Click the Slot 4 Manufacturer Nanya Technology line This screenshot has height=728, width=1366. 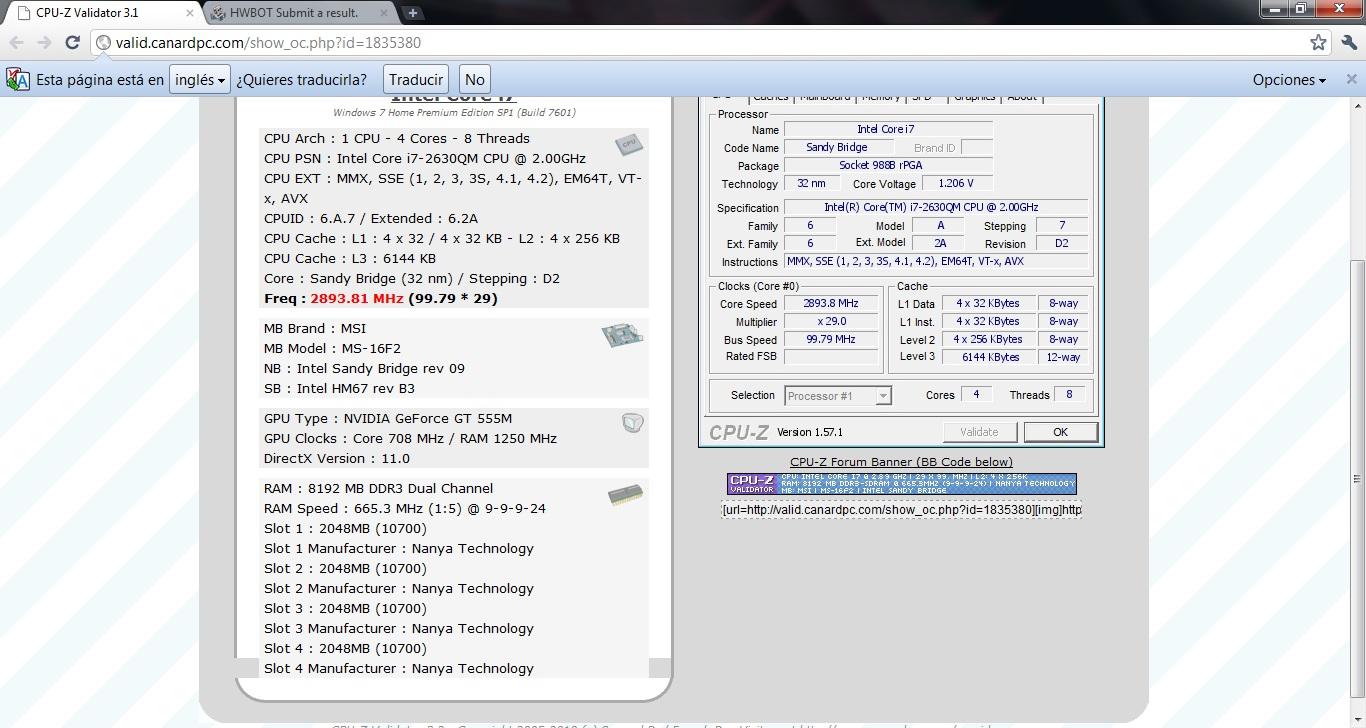point(399,668)
